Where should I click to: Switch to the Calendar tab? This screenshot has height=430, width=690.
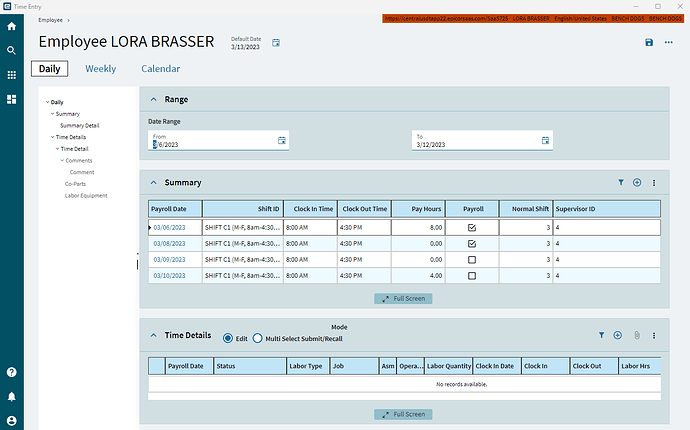(x=161, y=69)
